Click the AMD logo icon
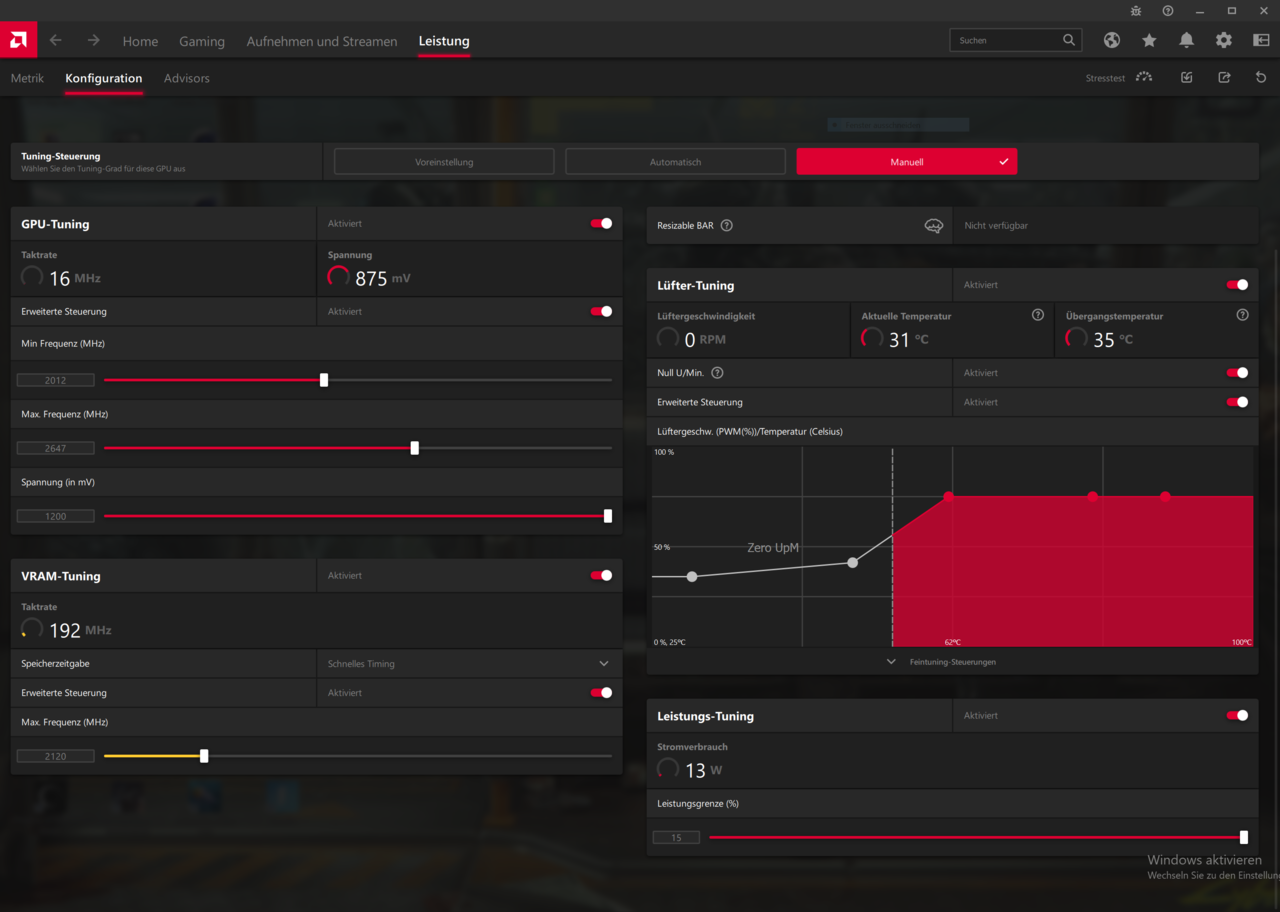The width and height of the screenshot is (1280, 912). click(19, 40)
